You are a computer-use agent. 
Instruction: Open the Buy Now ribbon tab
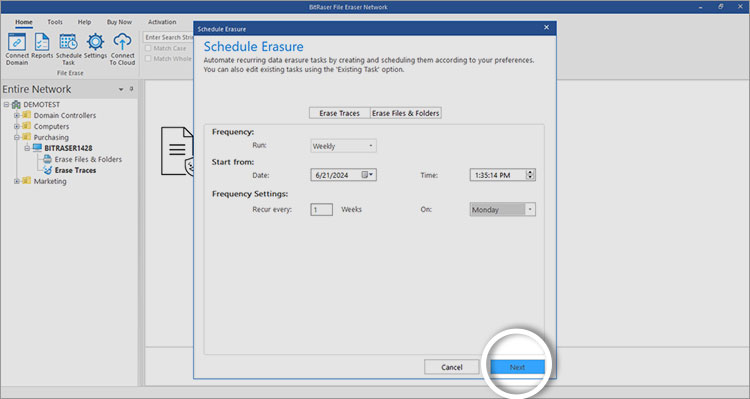[119, 22]
